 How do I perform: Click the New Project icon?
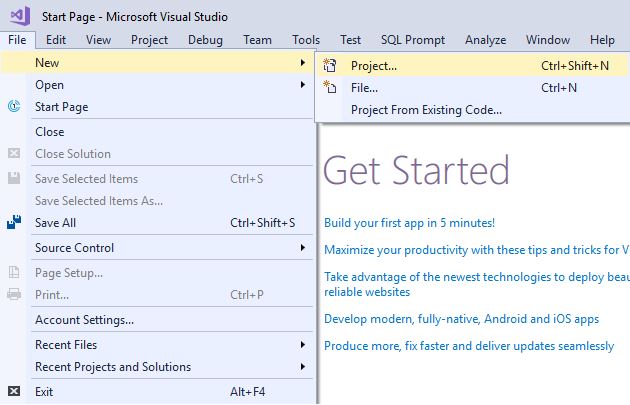pyautogui.click(x=331, y=66)
